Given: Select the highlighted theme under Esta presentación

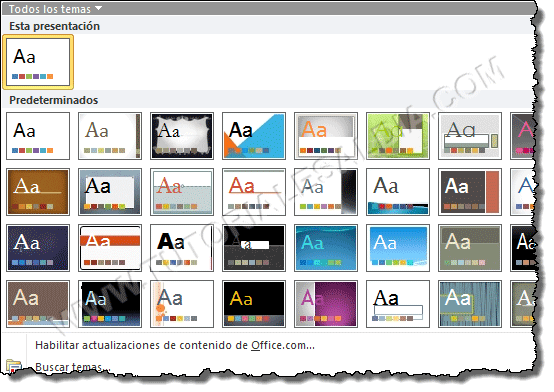Looking at the screenshot, I should [x=38, y=62].
